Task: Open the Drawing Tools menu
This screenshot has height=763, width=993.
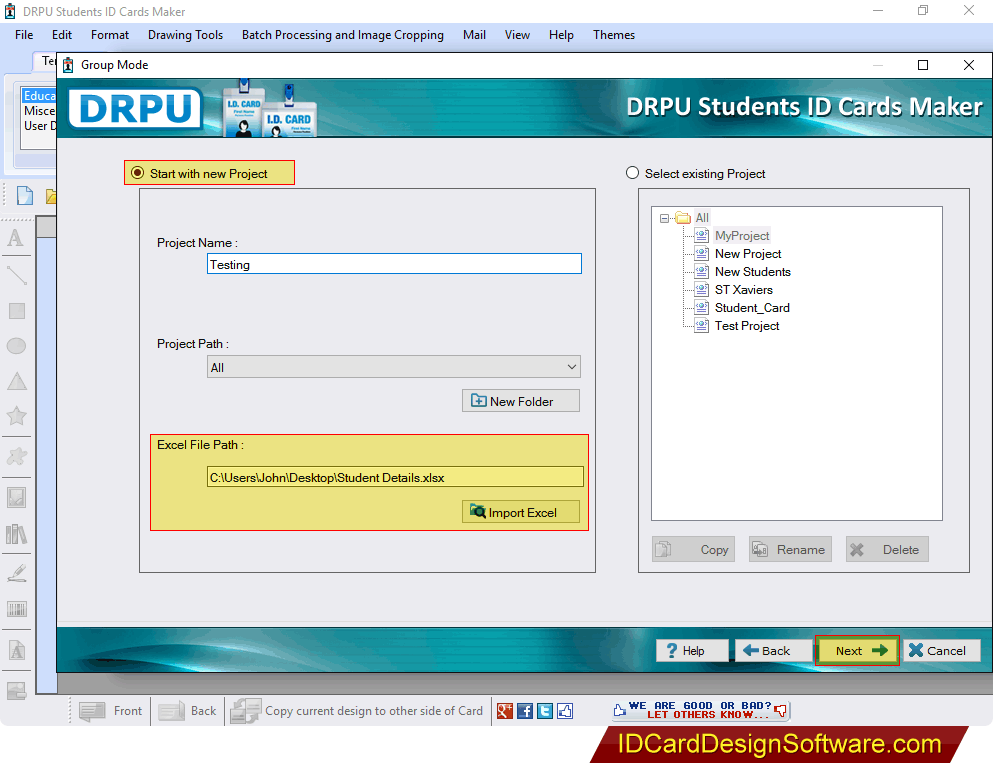Action: click(x=186, y=35)
